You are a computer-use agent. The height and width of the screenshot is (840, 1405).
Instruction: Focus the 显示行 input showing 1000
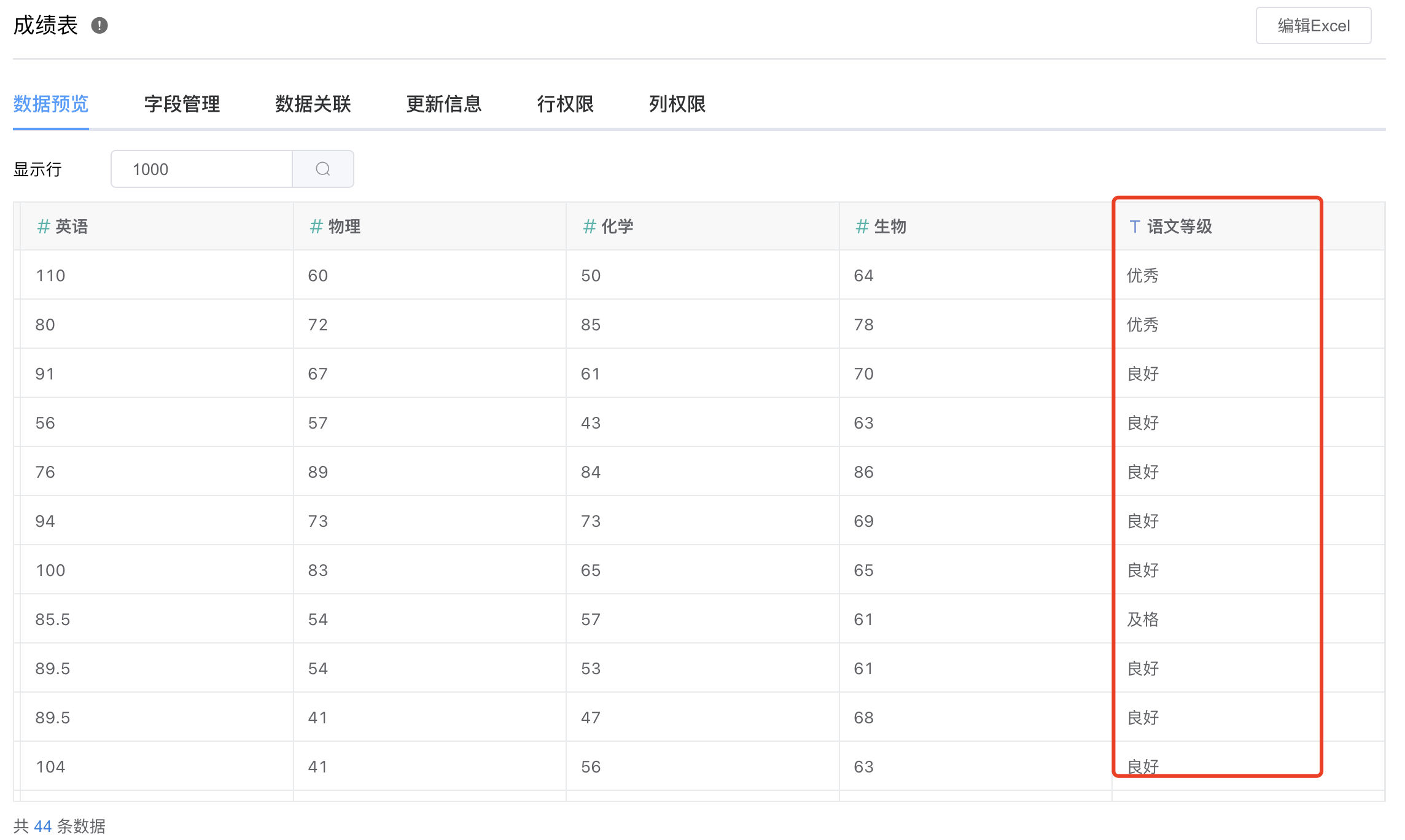point(201,169)
